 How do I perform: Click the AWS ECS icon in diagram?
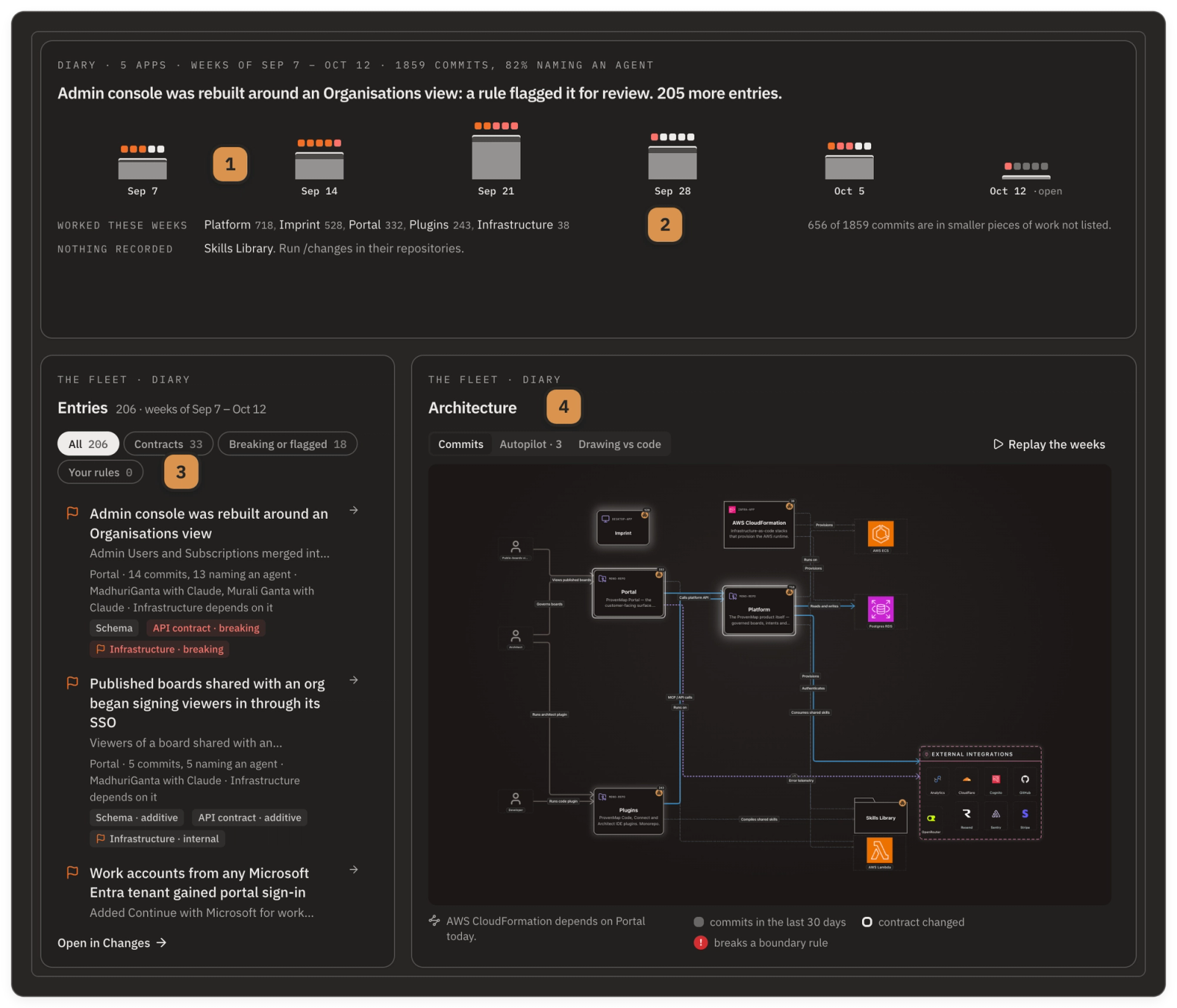click(881, 533)
